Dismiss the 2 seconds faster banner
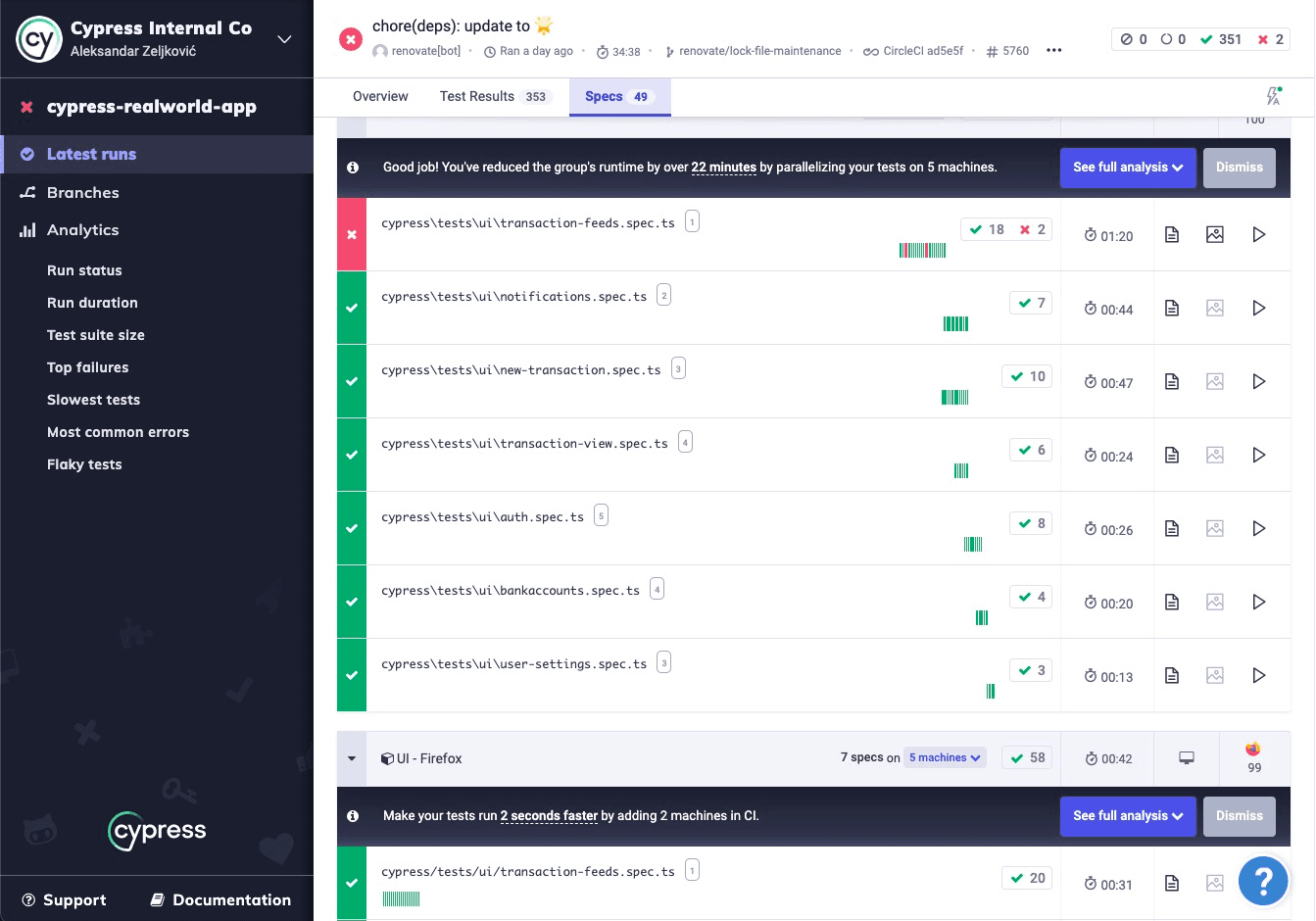The height and width of the screenshot is (921, 1316). click(1240, 816)
